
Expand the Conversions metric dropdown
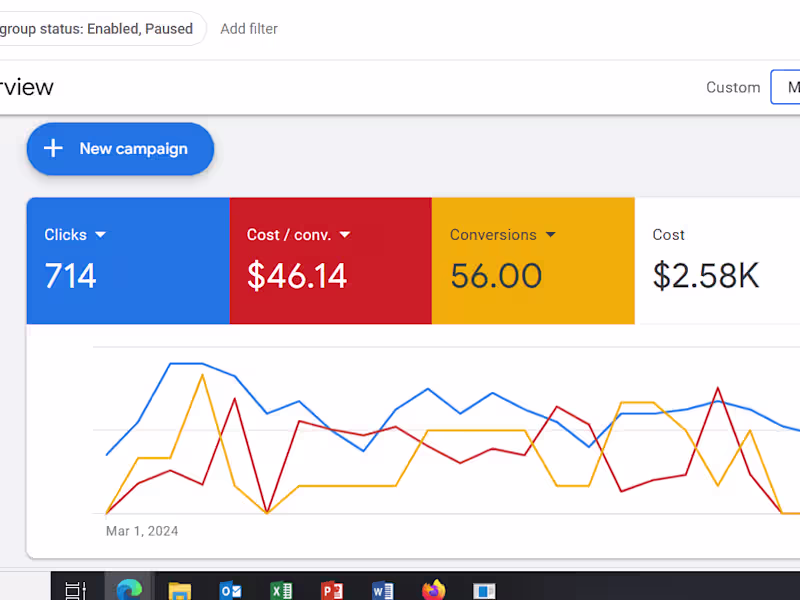point(551,235)
